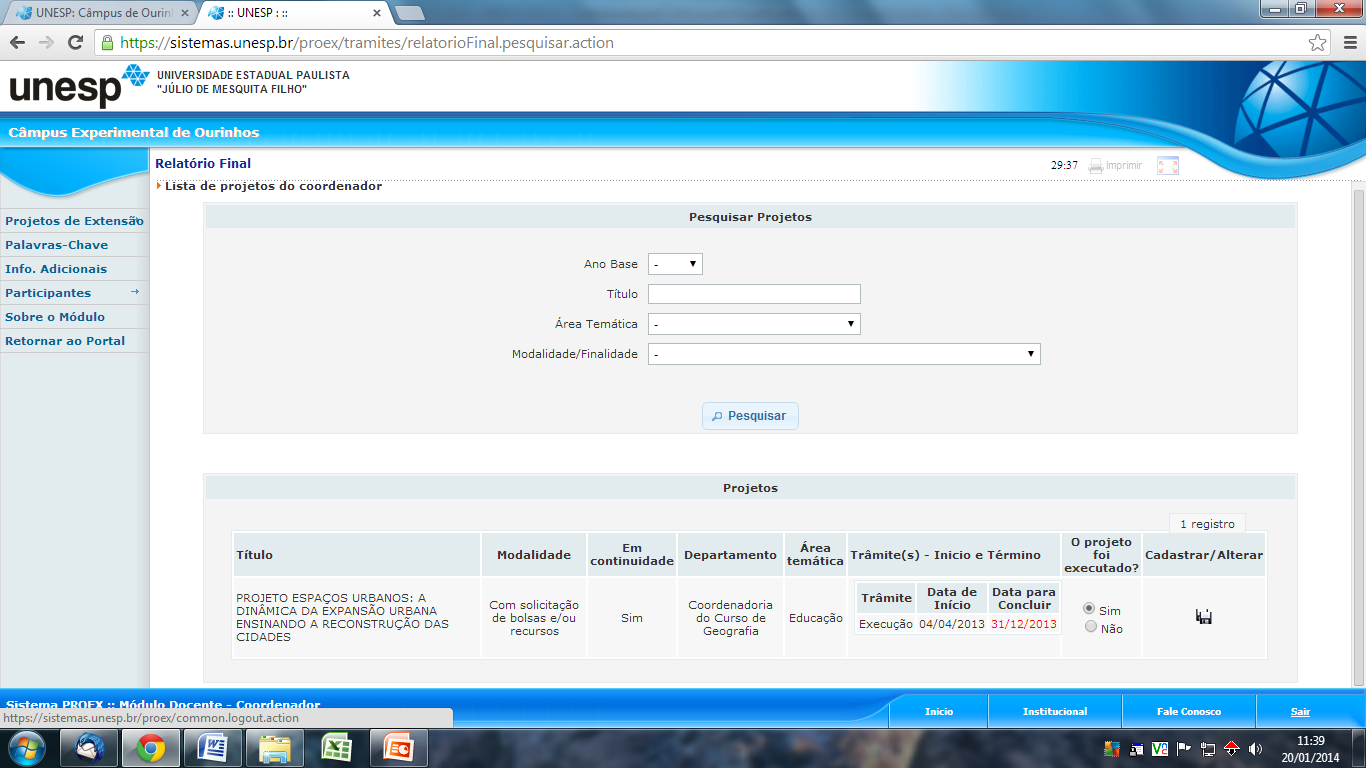Screen dimensions: 1366x768
Task: Select Retornar ao Portal in sidebar
Action: pos(74,341)
